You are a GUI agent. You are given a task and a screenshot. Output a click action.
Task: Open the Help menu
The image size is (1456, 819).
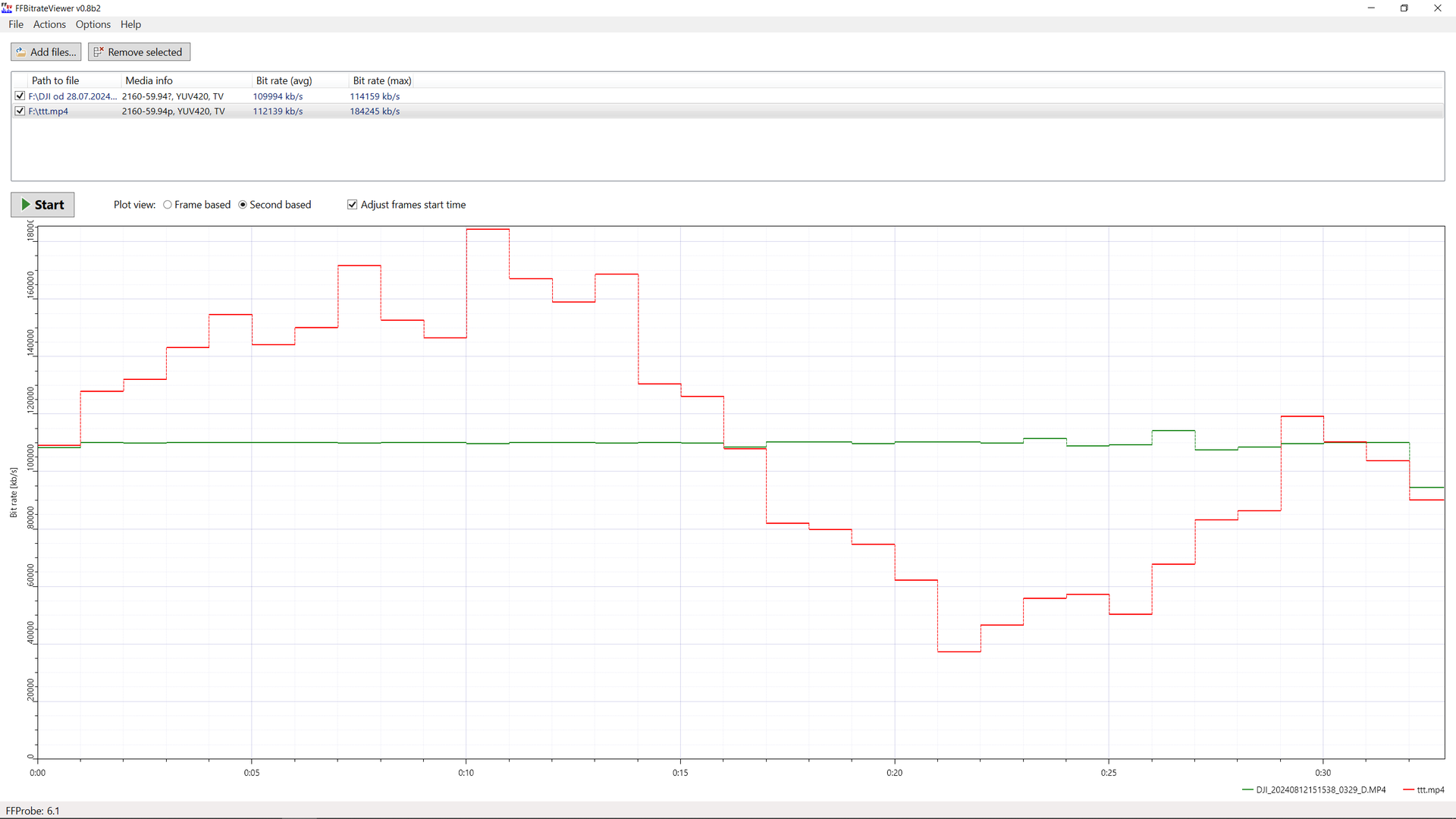pyautogui.click(x=130, y=24)
